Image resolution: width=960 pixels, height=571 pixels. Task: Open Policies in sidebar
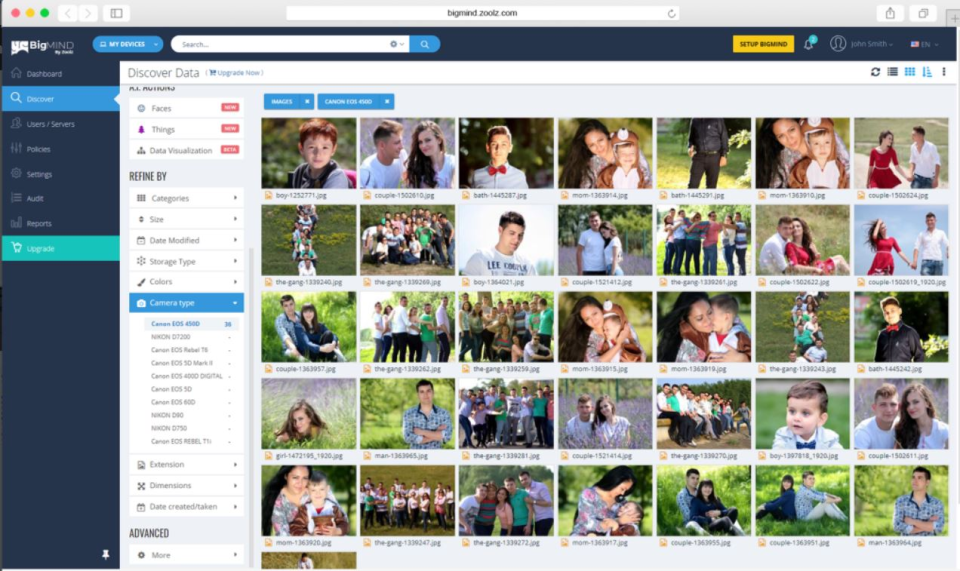(61, 149)
